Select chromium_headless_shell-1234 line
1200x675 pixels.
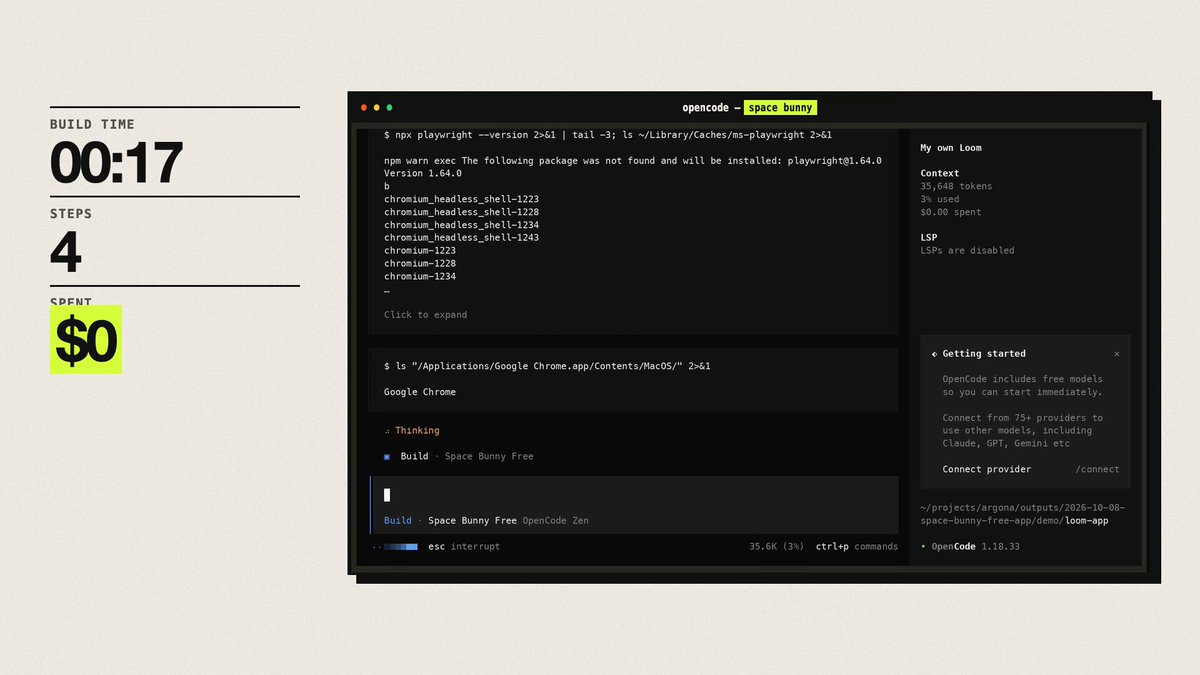tap(461, 225)
